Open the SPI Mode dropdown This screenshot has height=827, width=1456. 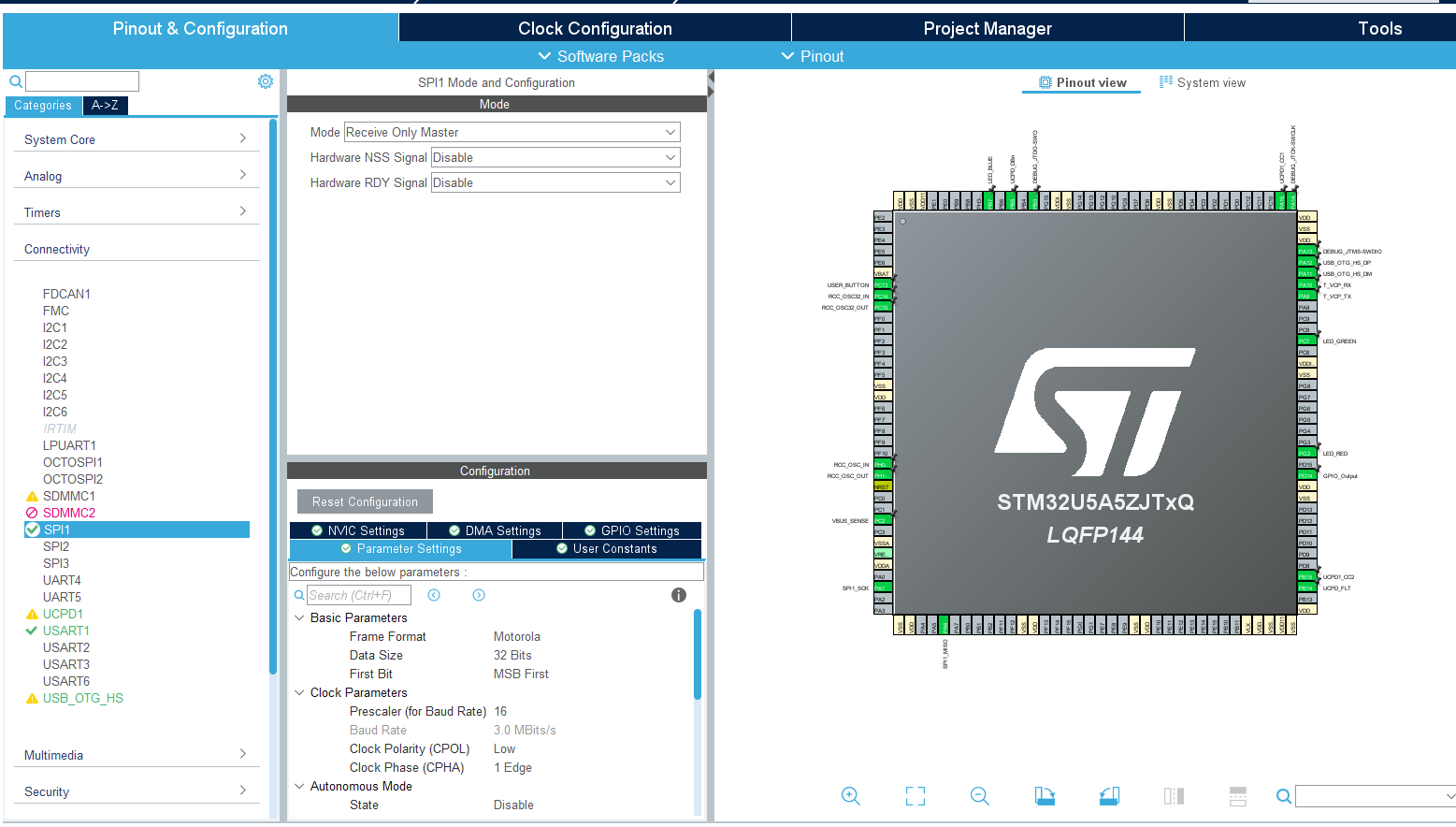pos(512,133)
